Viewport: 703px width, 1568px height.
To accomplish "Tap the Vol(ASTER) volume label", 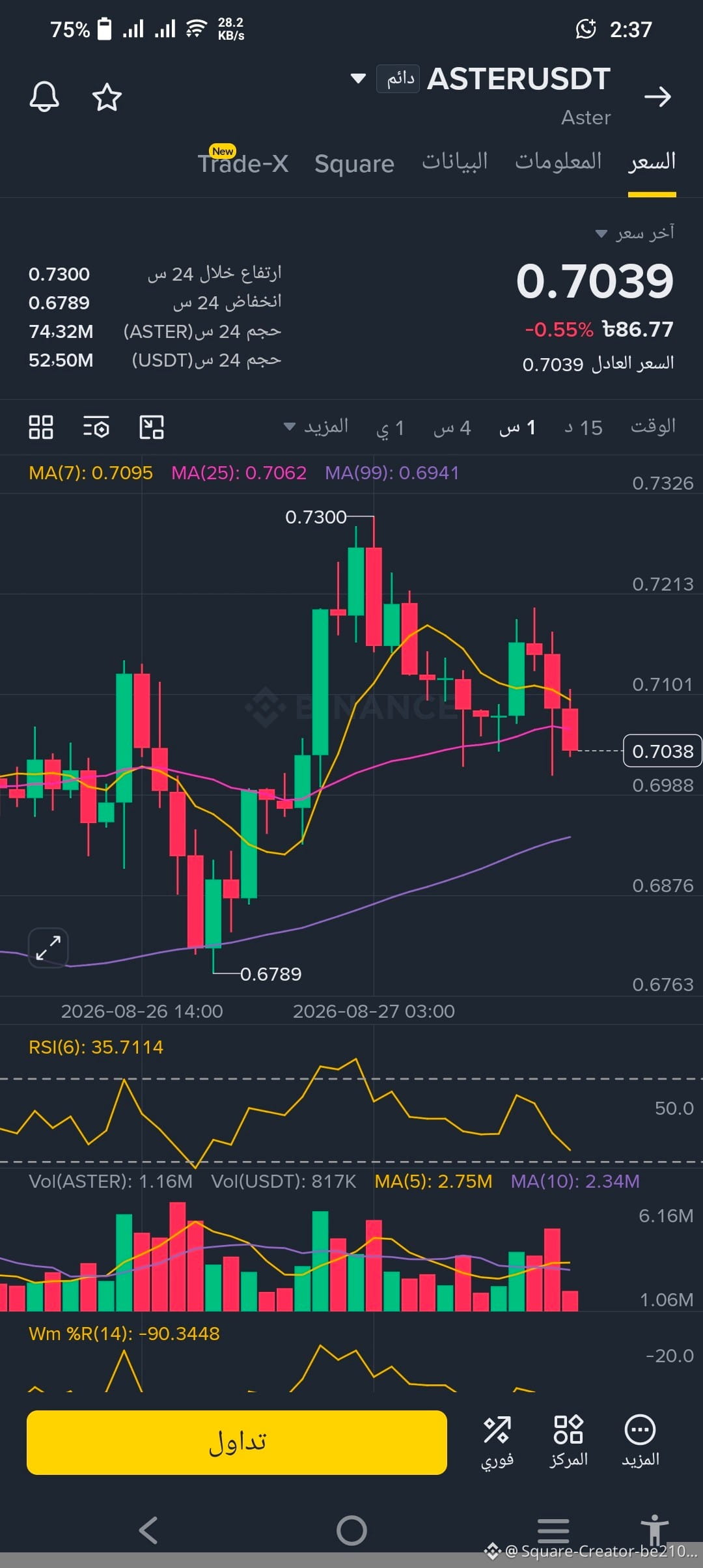I will [x=111, y=1181].
